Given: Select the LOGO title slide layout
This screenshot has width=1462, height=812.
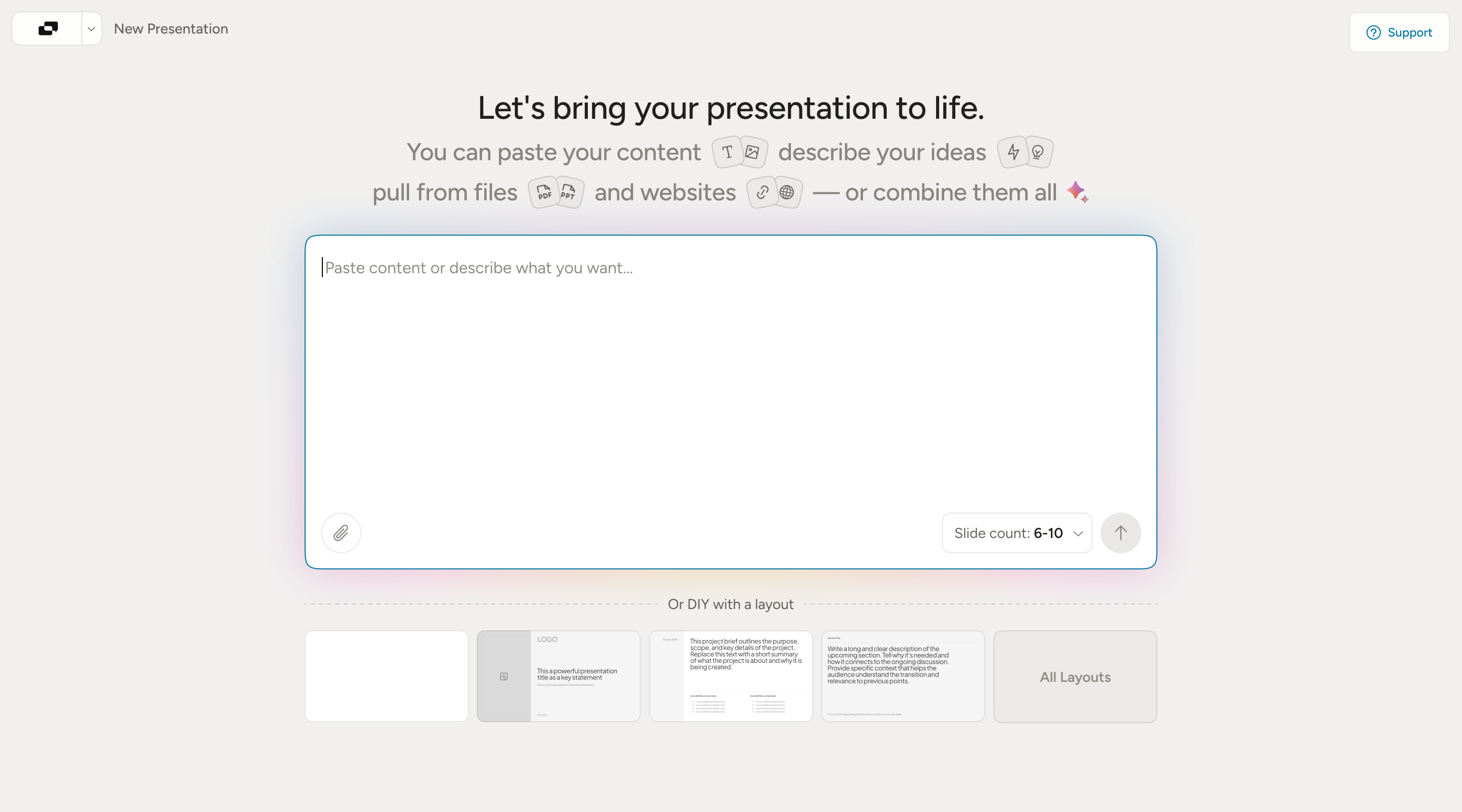Looking at the screenshot, I should [x=558, y=676].
